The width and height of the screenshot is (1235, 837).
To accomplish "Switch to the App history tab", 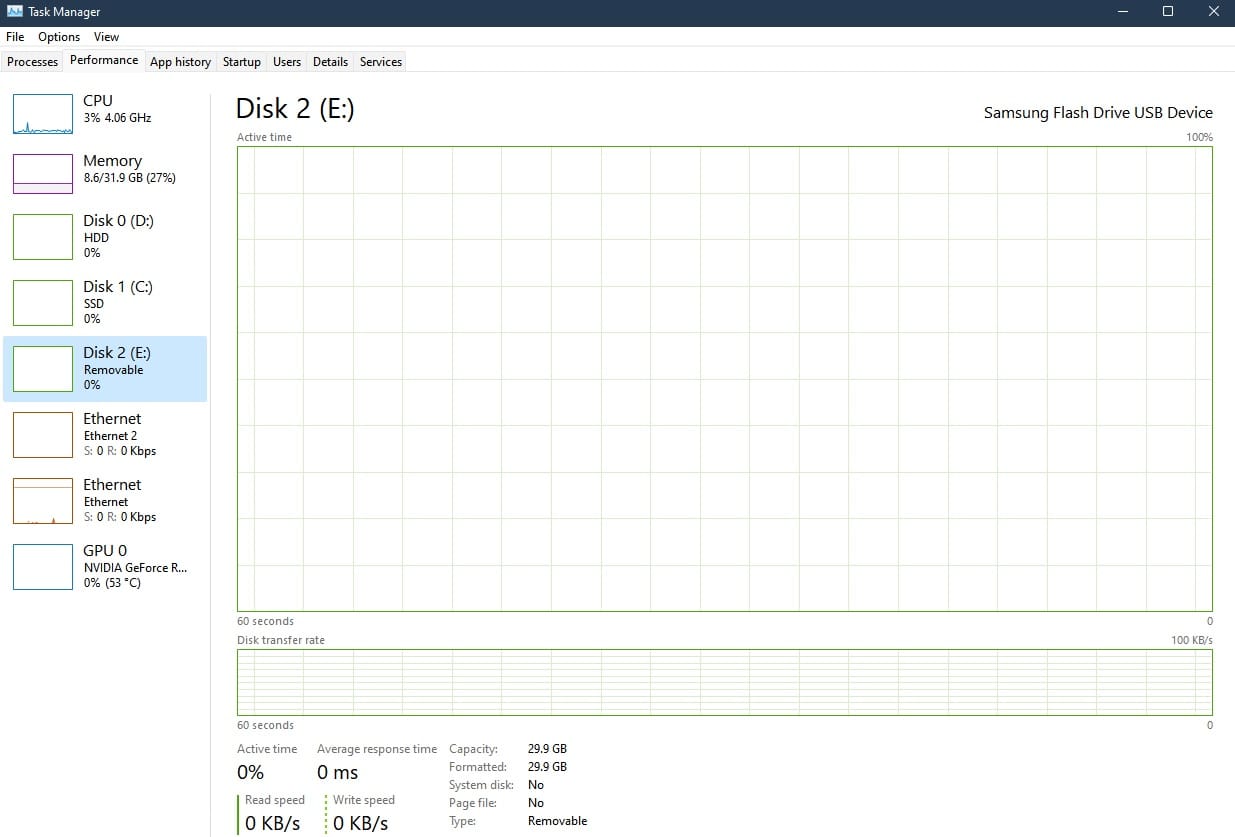I will click(x=180, y=62).
